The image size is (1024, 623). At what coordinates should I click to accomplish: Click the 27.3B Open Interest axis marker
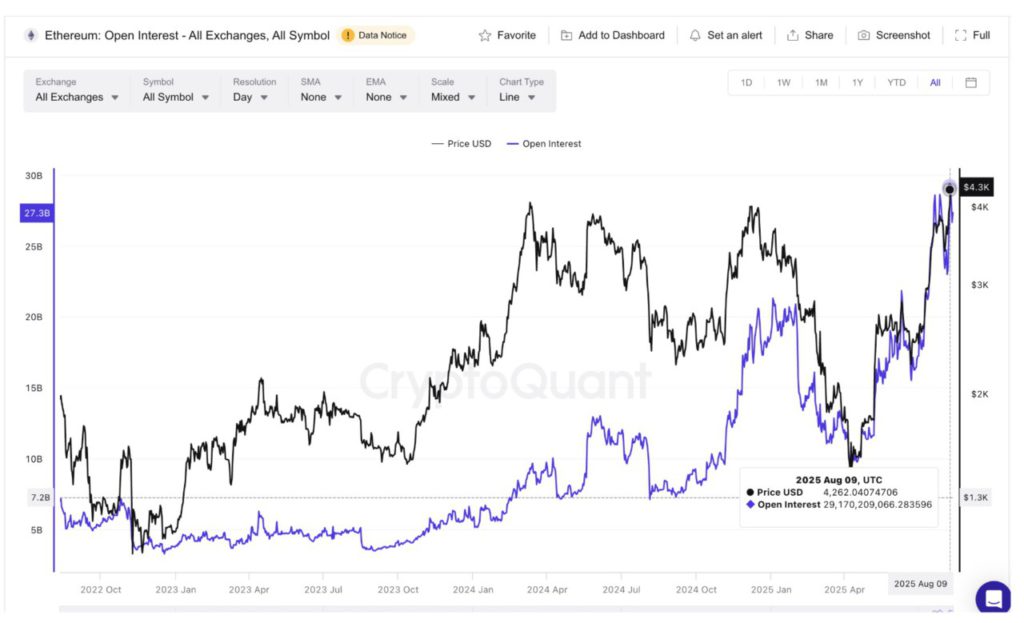(x=36, y=213)
